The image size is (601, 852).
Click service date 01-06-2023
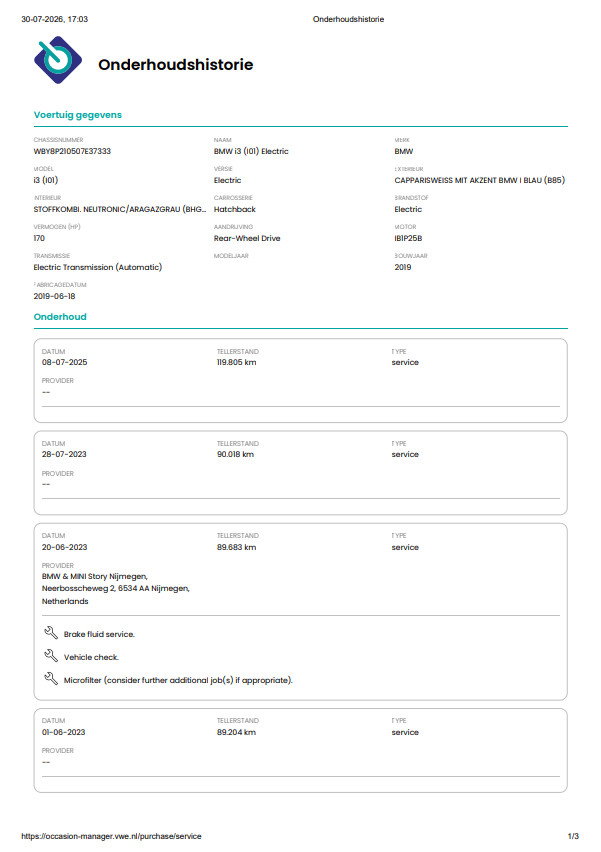point(64,732)
